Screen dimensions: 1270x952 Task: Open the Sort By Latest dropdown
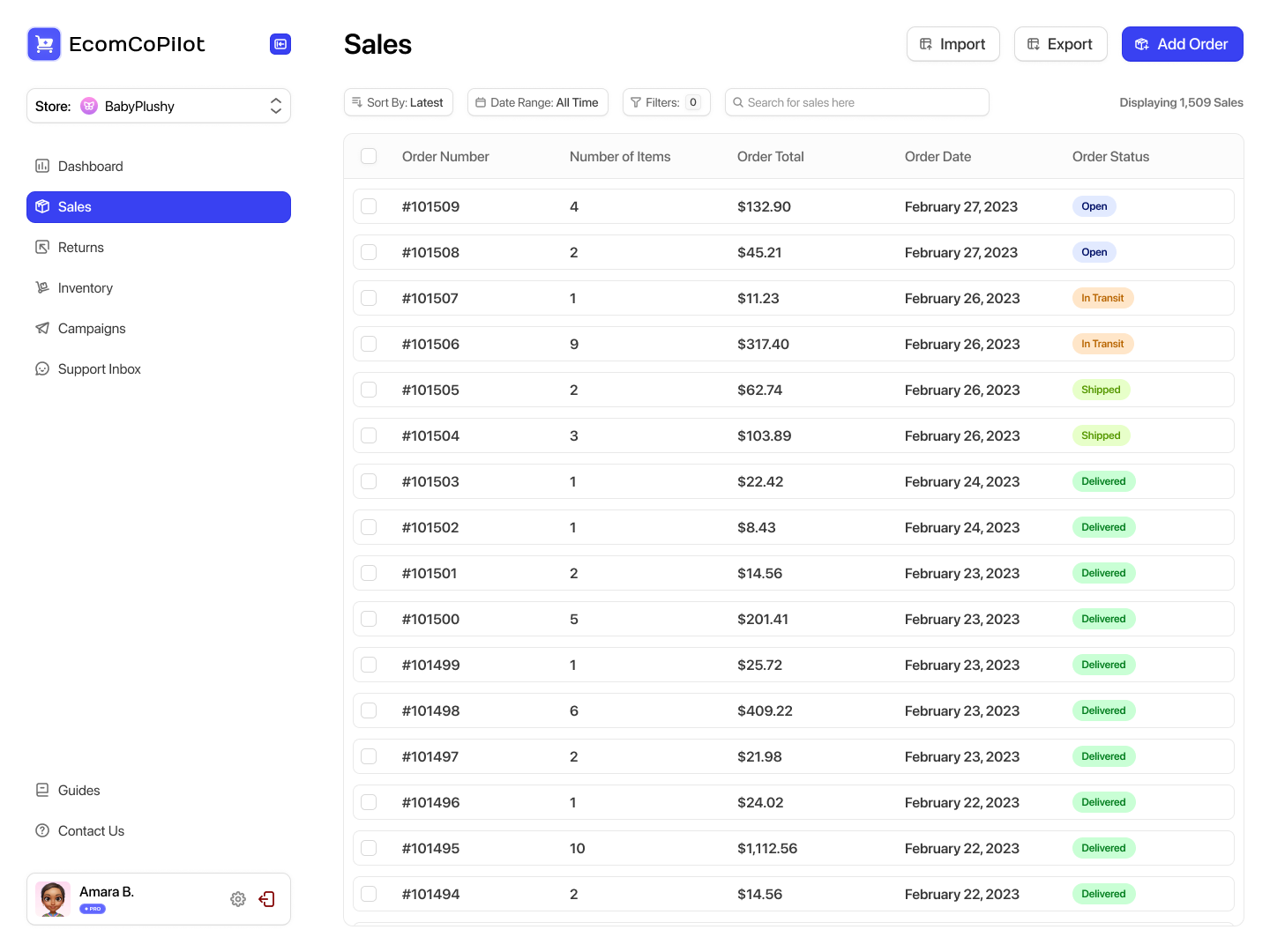pyautogui.click(x=398, y=102)
